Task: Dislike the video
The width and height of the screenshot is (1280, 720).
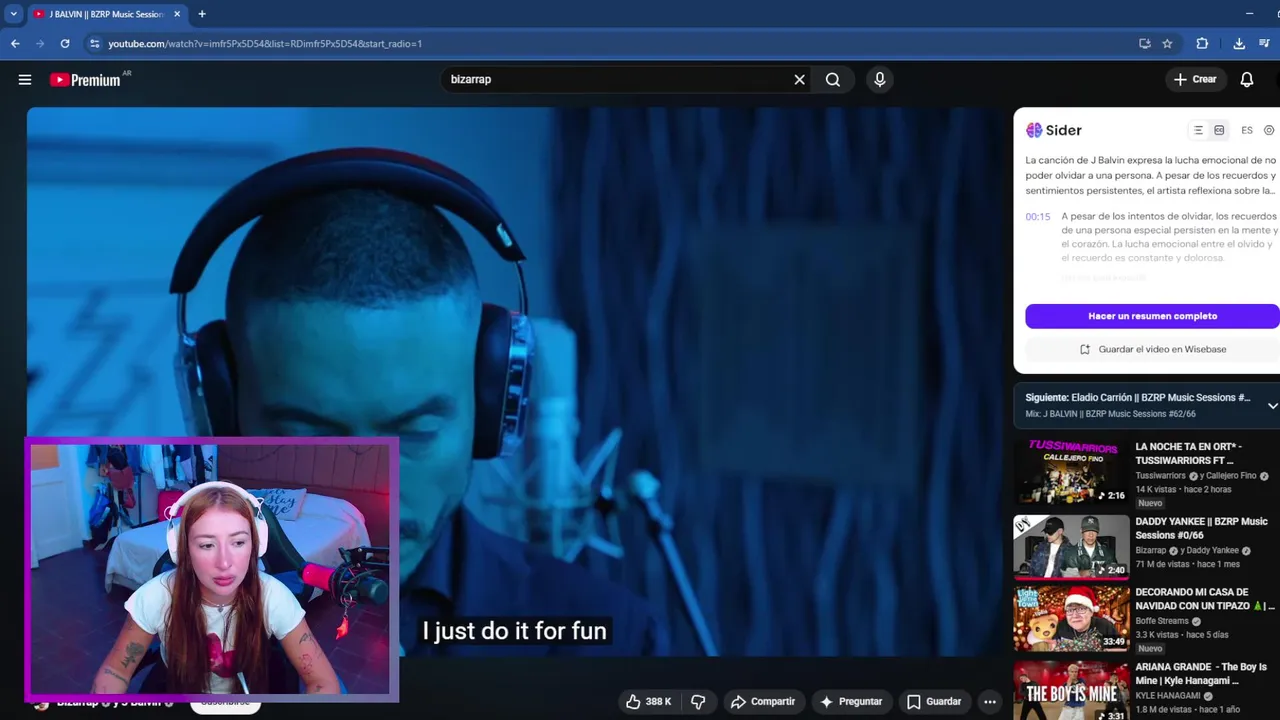Action: (699, 702)
